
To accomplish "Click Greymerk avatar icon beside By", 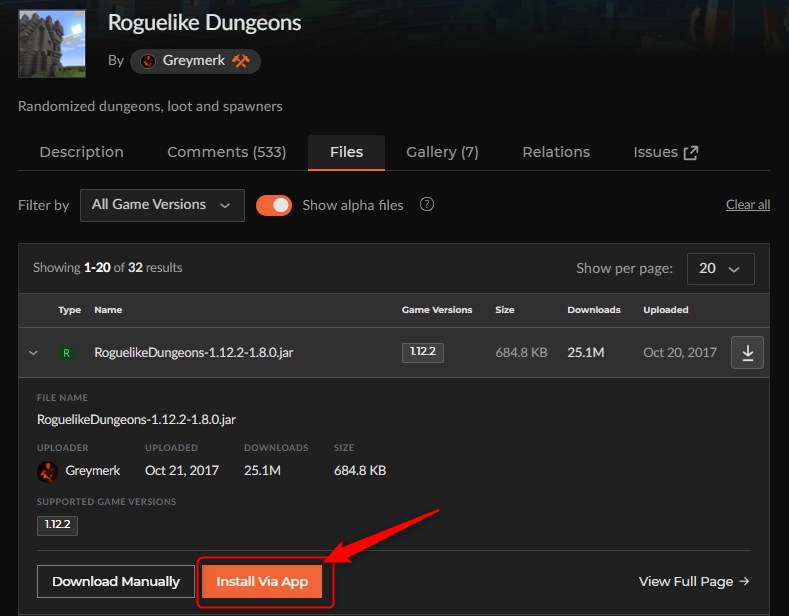I will pyautogui.click(x=147, y=61).
